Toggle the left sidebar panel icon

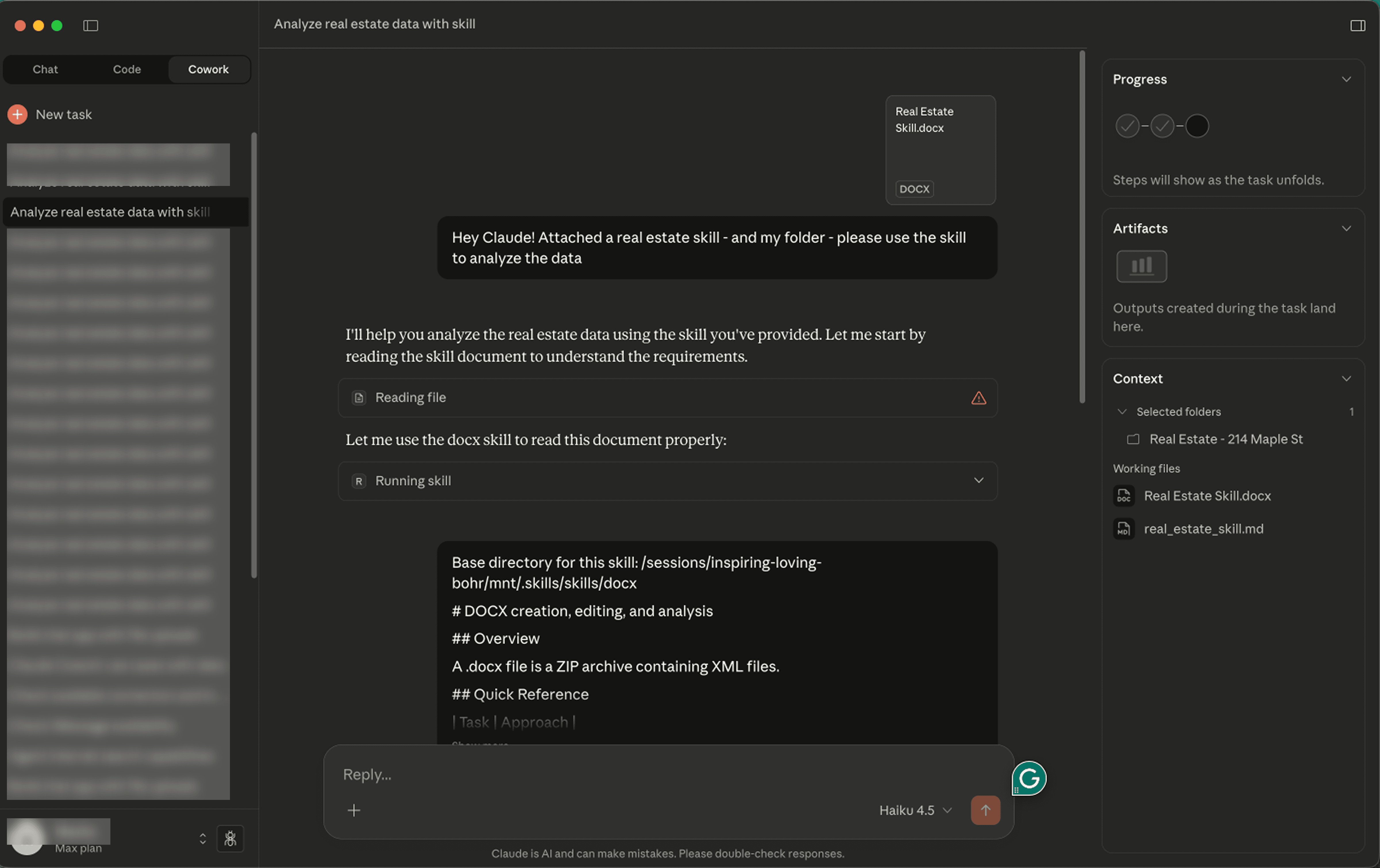tap(91, 25)
